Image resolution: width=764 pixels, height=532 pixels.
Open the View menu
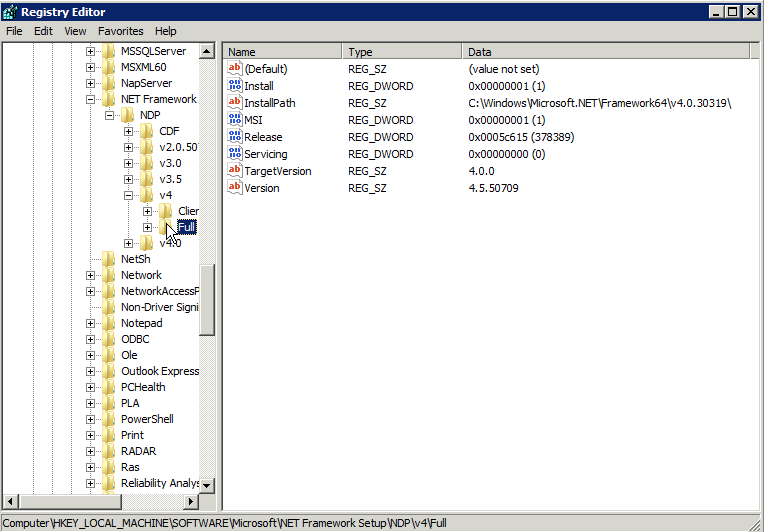coord(75,31)
